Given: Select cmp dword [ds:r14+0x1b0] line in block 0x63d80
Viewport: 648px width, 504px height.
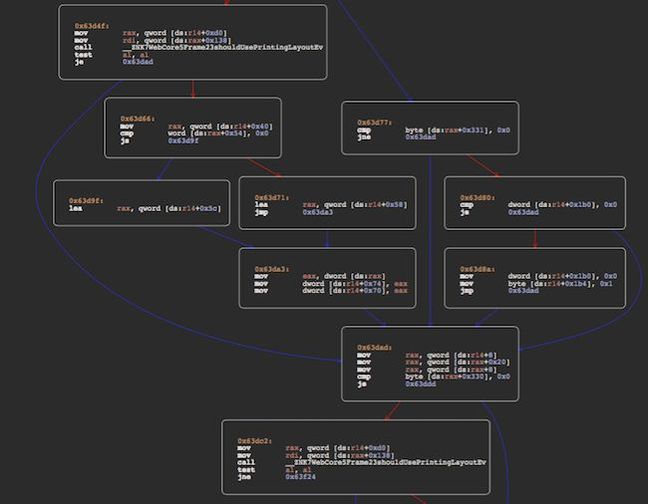Looking at the screenshot, I should pyautogui.click(x=538, y=205).
